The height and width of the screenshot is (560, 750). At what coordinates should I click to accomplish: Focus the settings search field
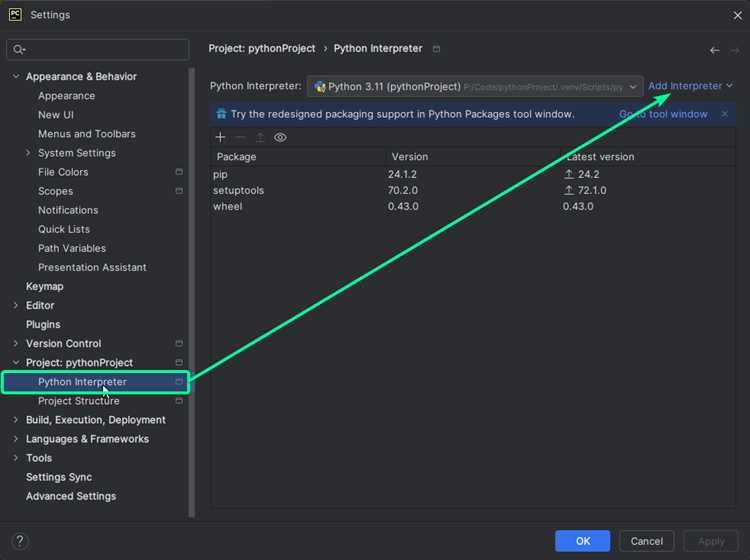[x=98, y=49]
